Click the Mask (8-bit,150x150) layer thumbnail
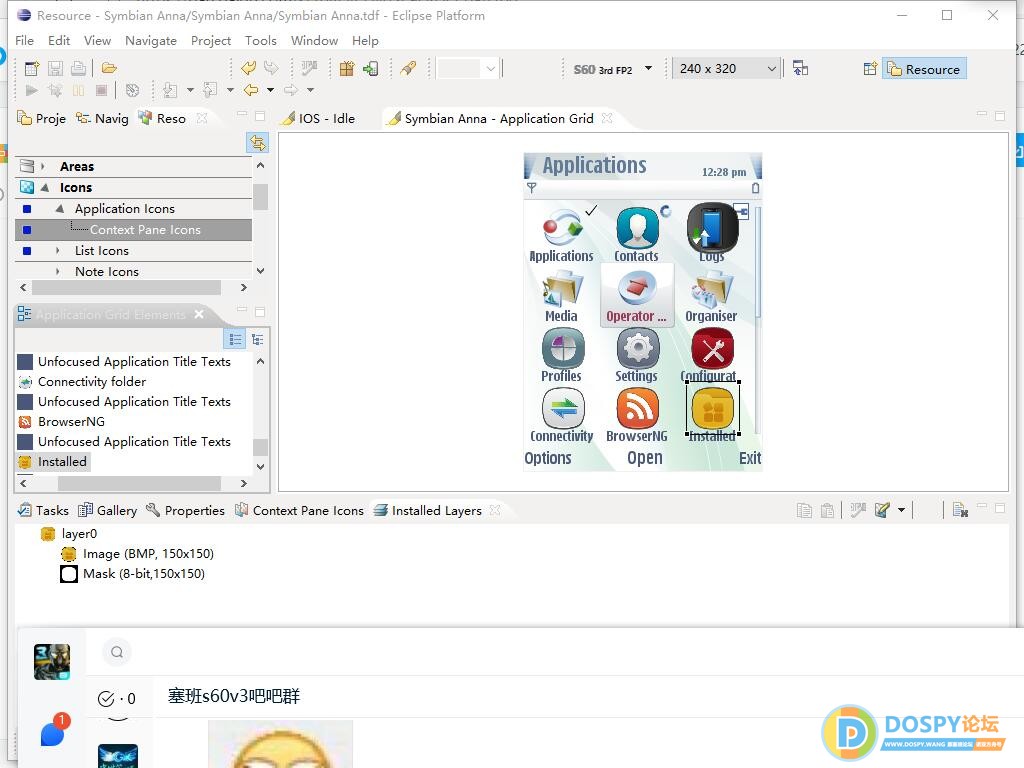Viewport: 1024px width, 768px height. click(69, 574)
